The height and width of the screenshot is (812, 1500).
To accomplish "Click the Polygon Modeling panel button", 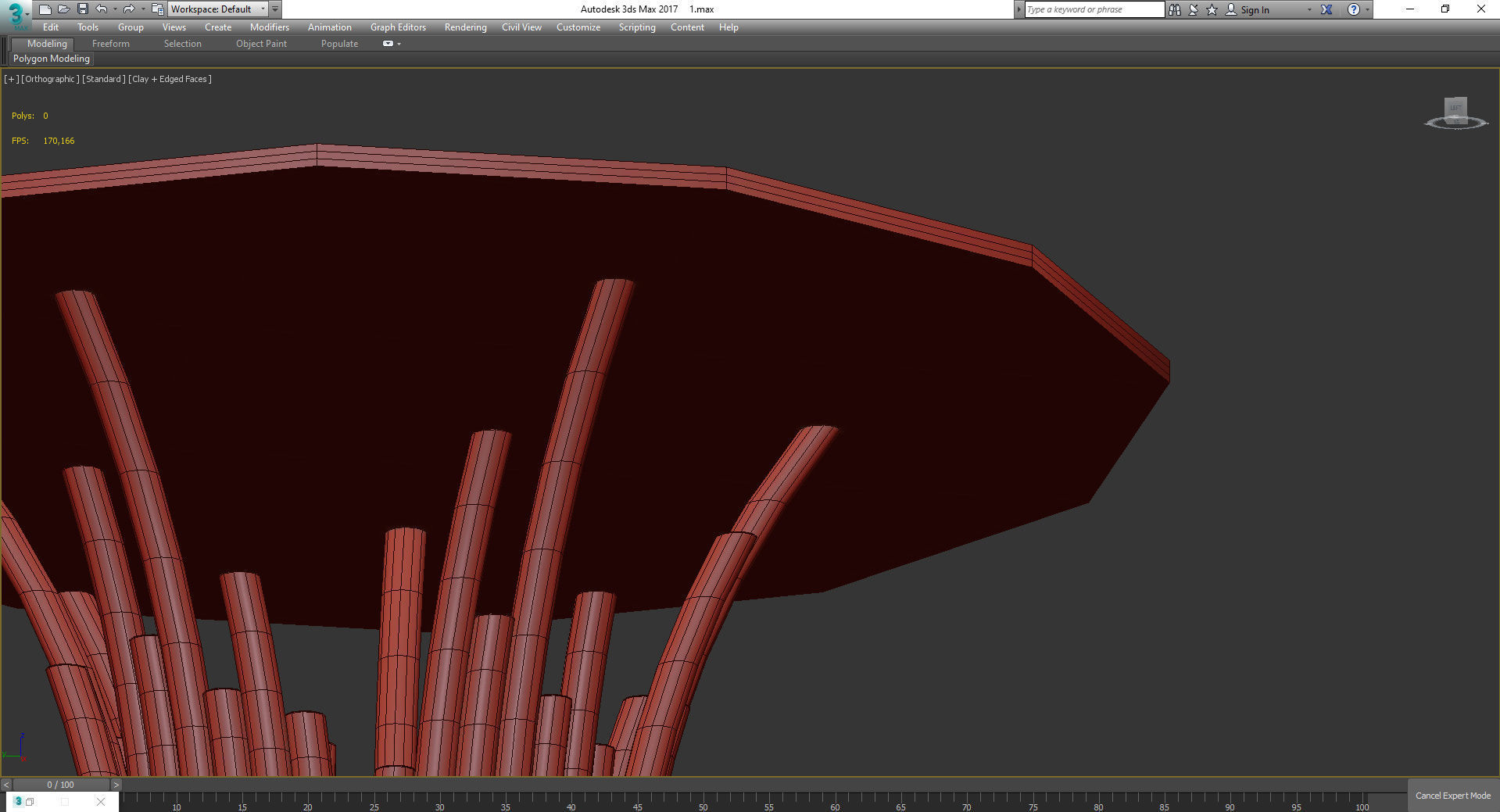I will pos(52,59).
